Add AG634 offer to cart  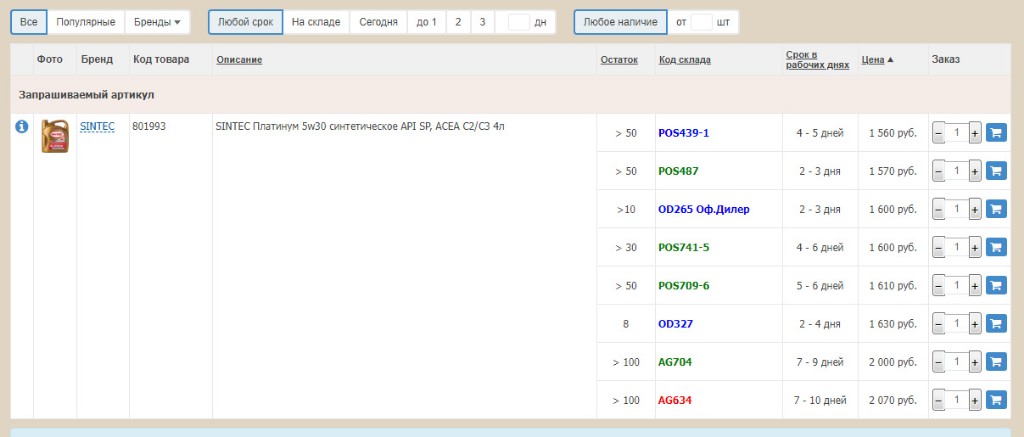tap(996, 399)
